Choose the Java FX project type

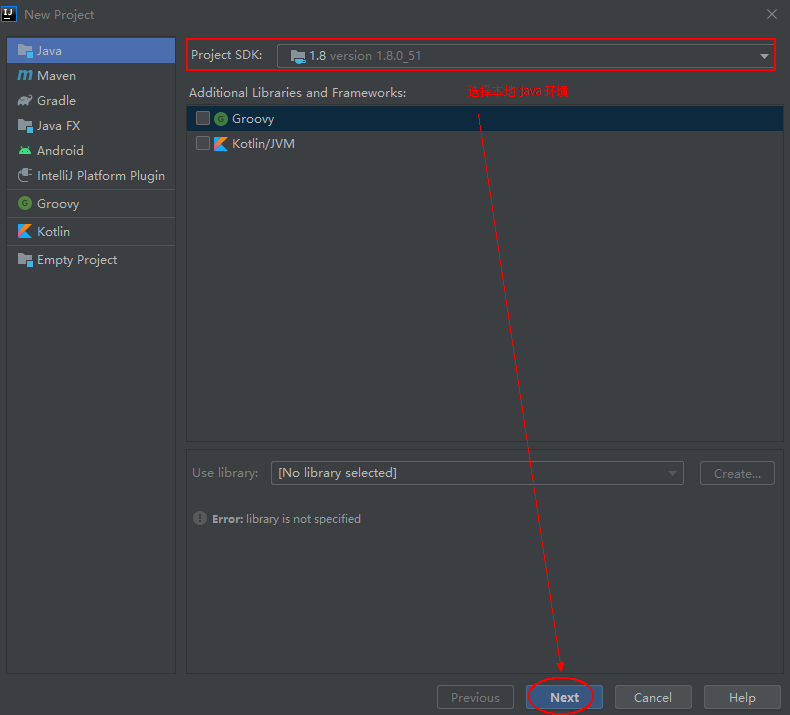[x=91, y=125]
